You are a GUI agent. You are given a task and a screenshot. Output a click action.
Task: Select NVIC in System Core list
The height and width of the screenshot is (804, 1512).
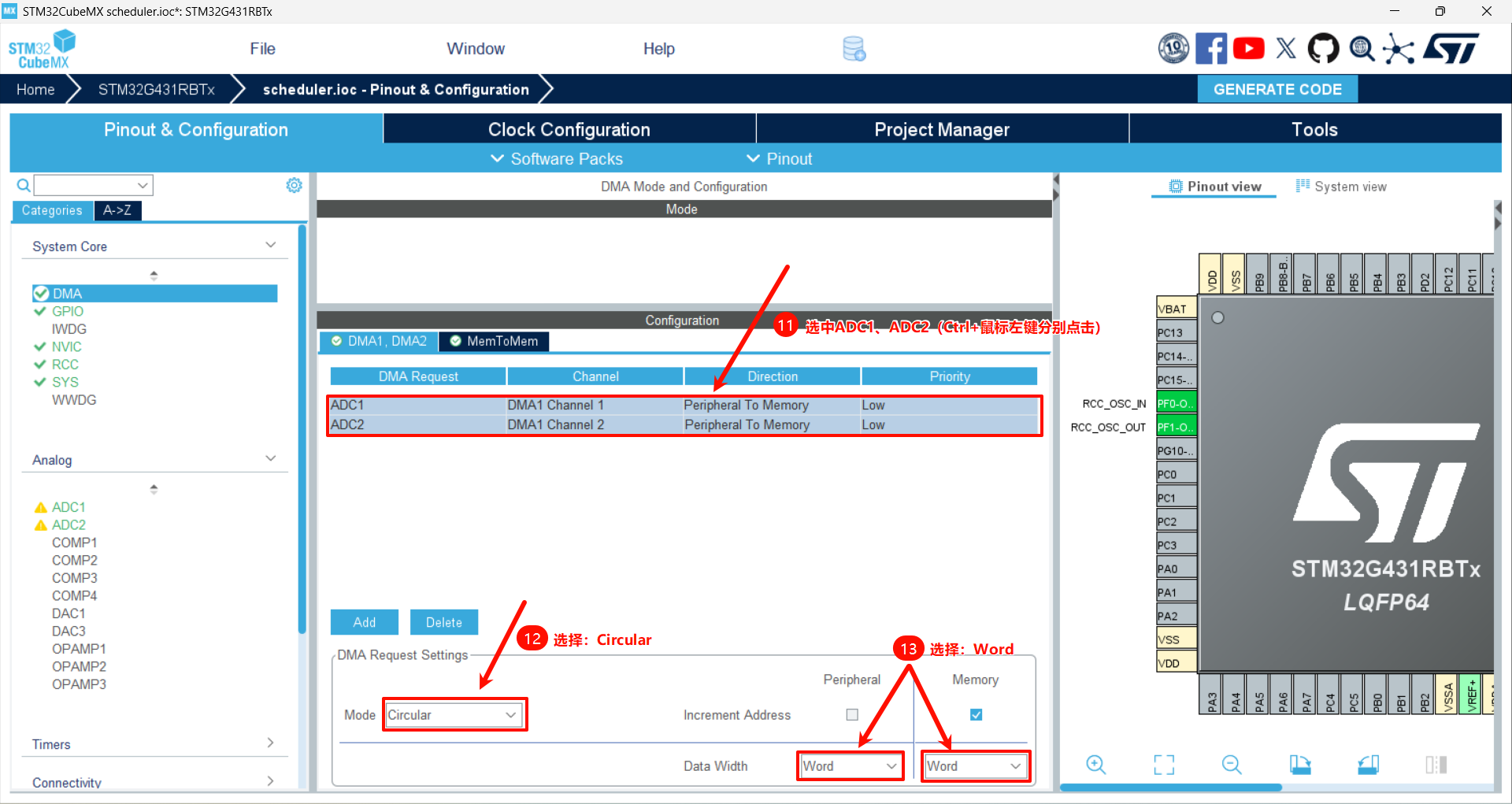pyautogui.click(x=67, y=346)
